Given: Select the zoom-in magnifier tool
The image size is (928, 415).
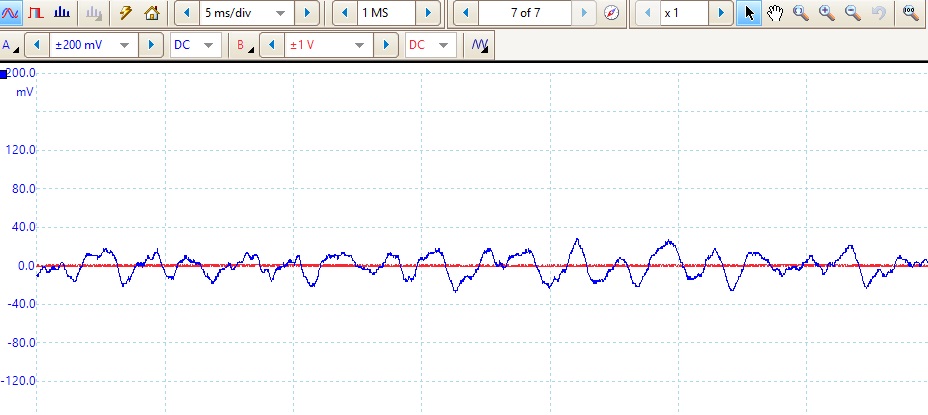Looking at the screenshot, I should [827, 12].
